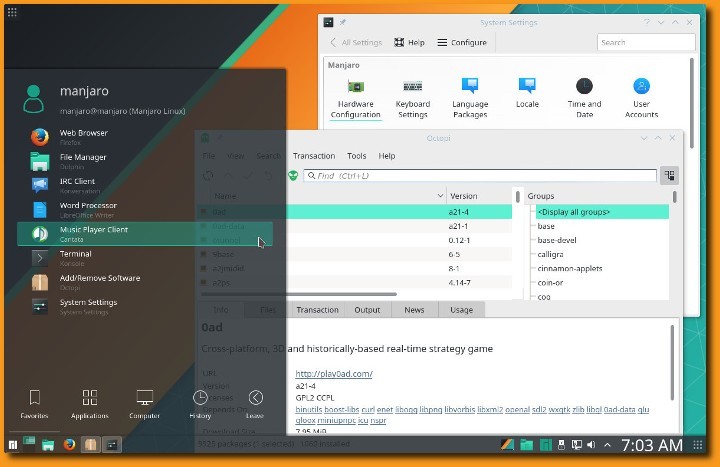Click the green alien AUR icon in Octopi
This screenshot has width=720, height=467.
tap(293, 175)
